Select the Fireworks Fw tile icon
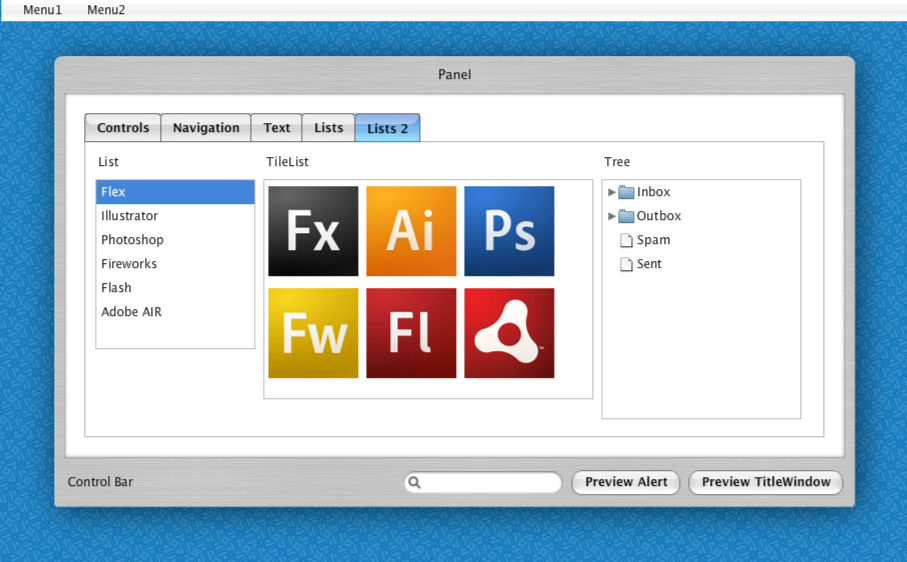 tap(313, 333)
